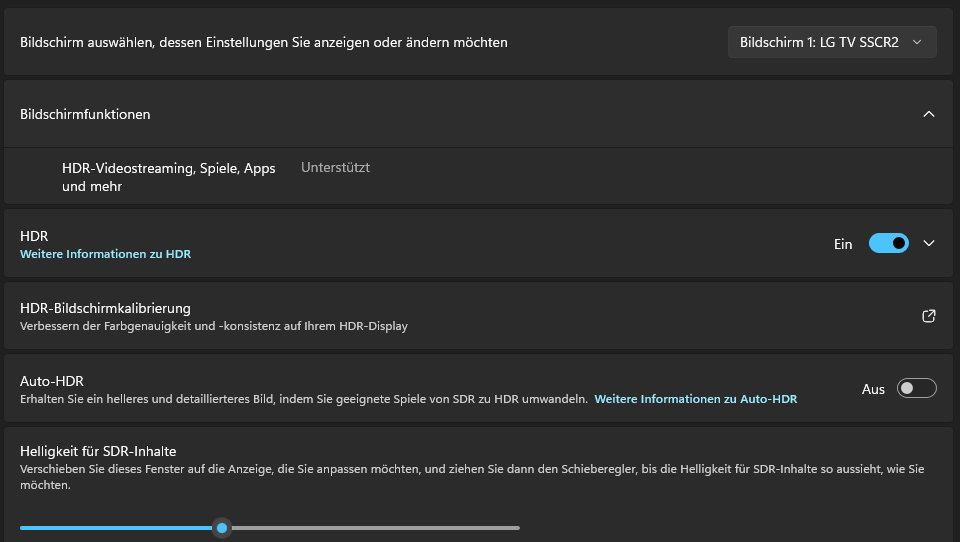Turn off the HDR toggle switch
Image resolution: width=960 pixels, height=542 pixels.
[888, 244]
